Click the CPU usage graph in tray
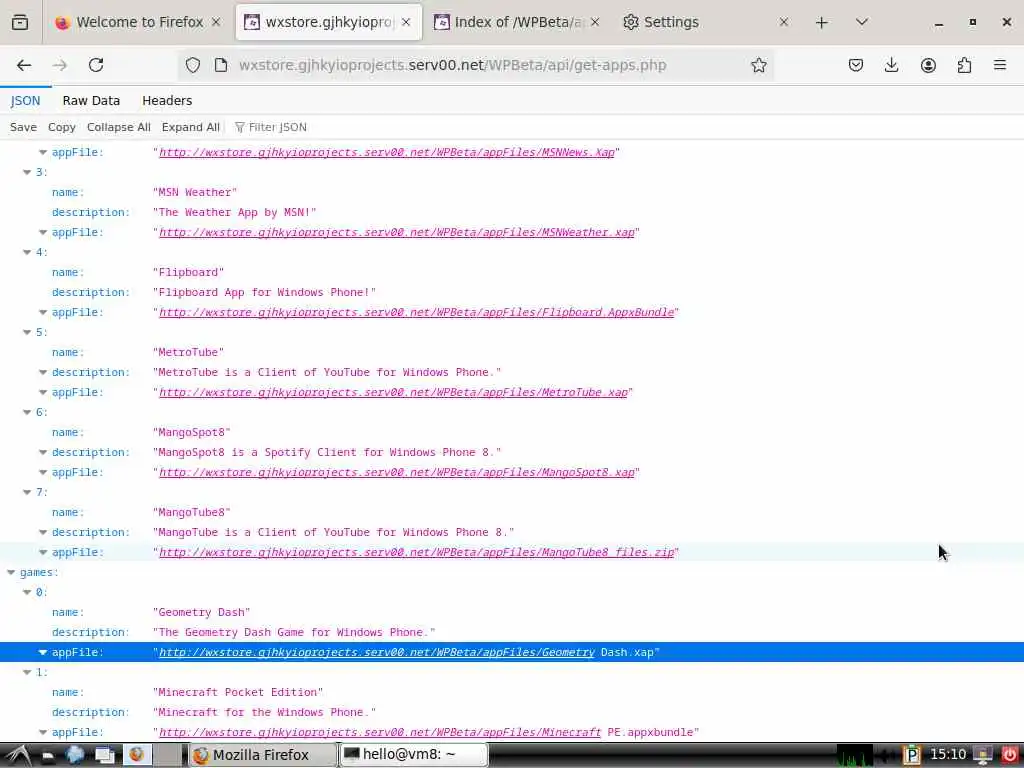1024x768 pixels. [x=854, y=756]
